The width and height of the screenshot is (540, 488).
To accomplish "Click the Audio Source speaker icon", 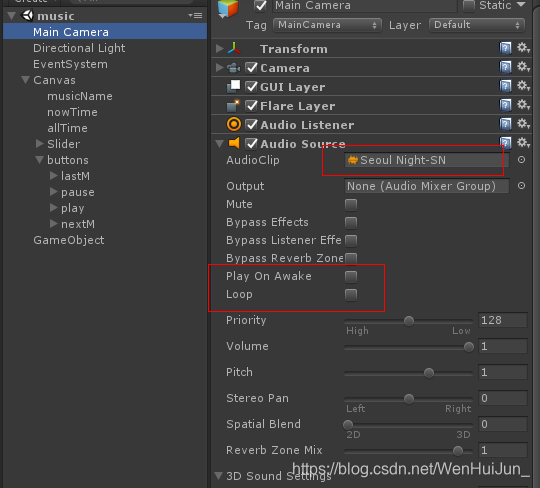I will click(x=234, y=143).
